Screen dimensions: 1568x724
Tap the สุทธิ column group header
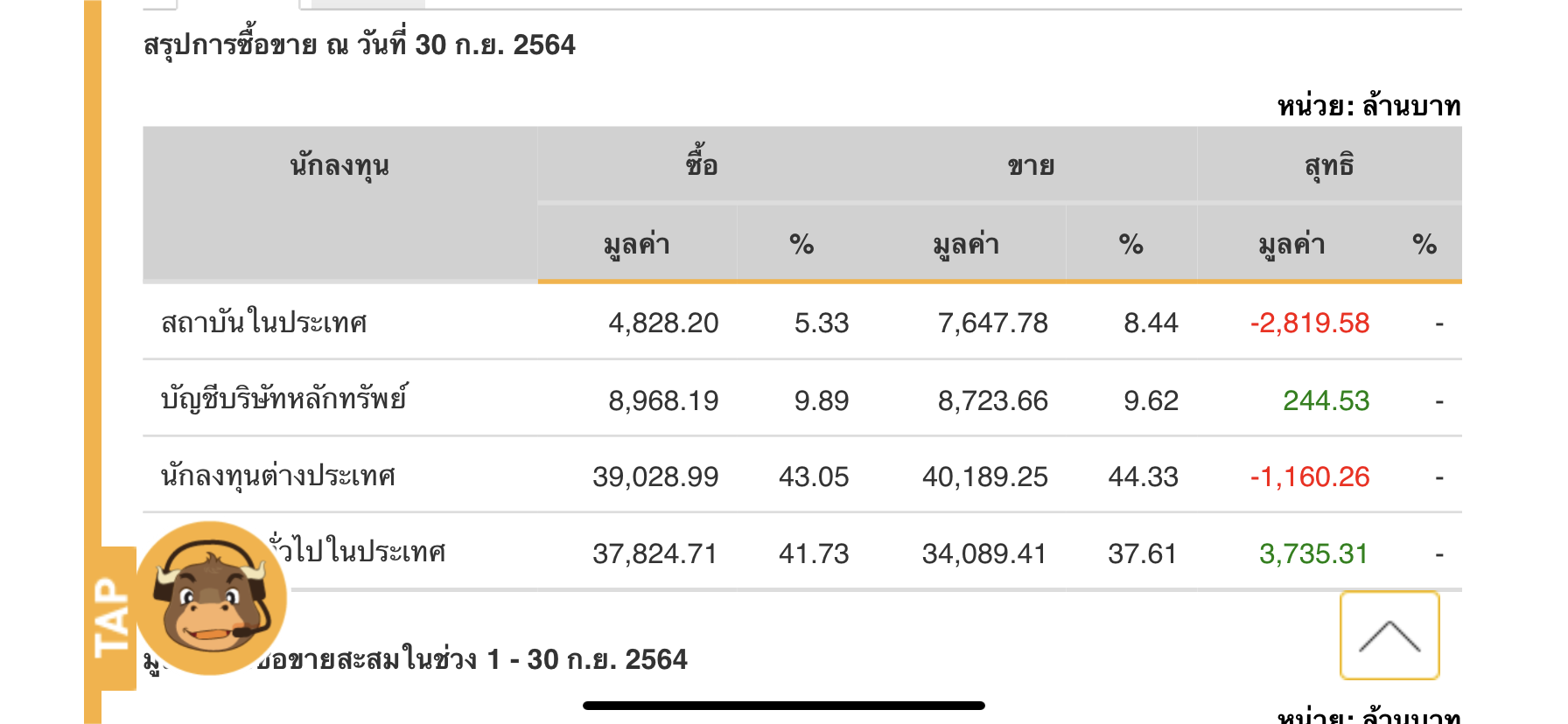1328,165
